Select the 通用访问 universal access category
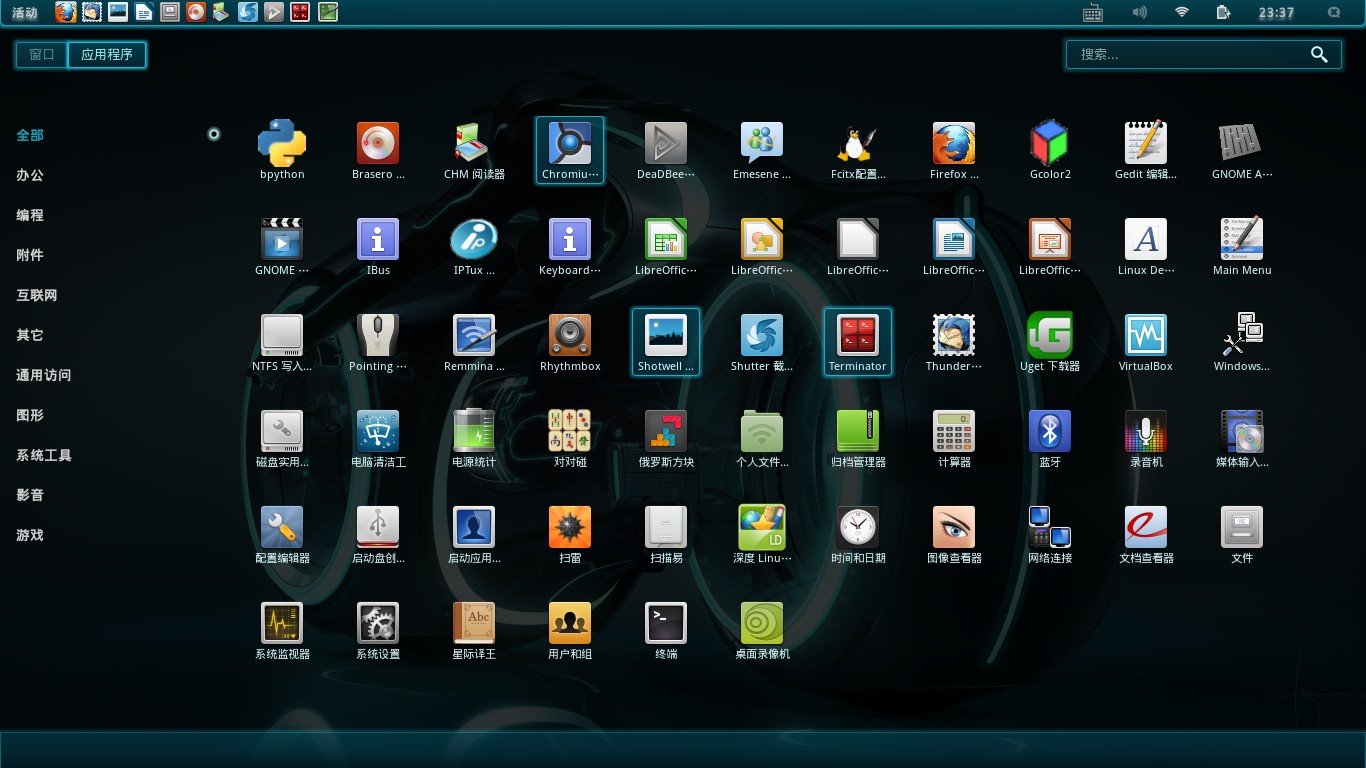This screenshot has height=768, width=1366. click(44, 375)
